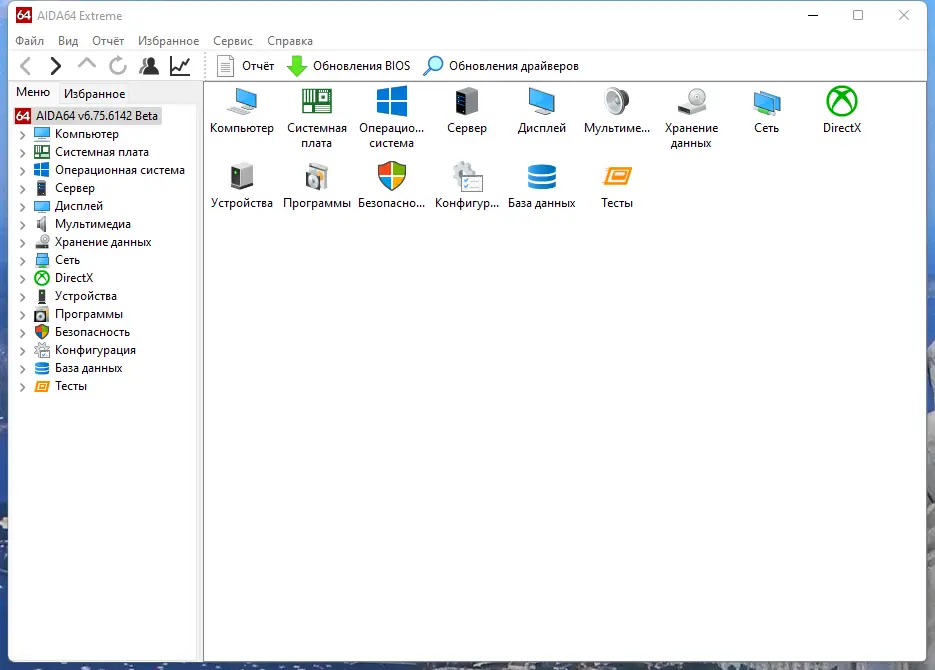Image resolution: width=935 pixels, height=670 pixels.
Task: Open the Сервер icon in main pane
Action: (x=467, y=102)
